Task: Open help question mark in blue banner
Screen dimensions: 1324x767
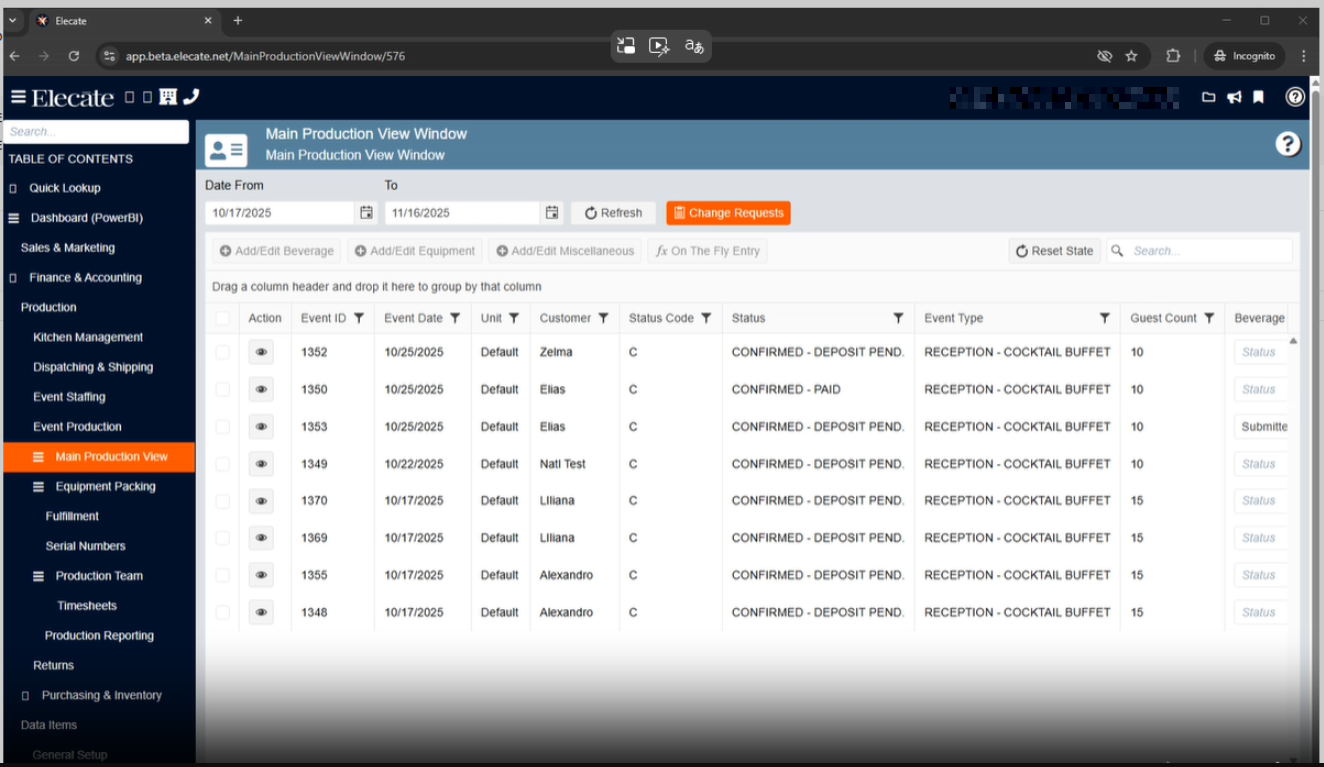Action: [x=1288, y=144]
